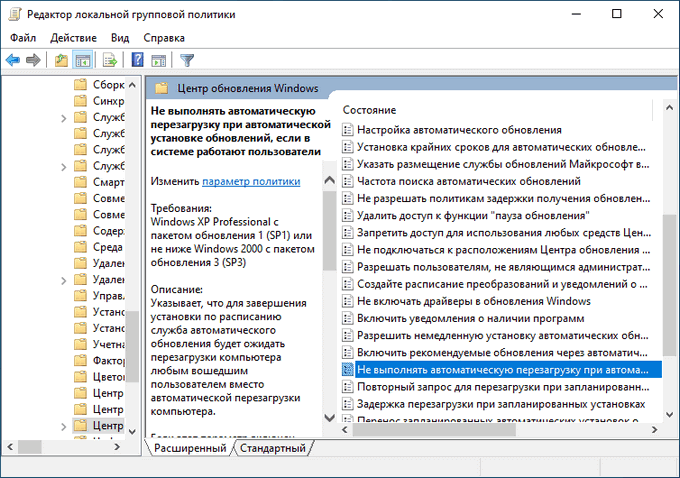Click policy icon for Настройка автоматического обновления

[347, 130]
